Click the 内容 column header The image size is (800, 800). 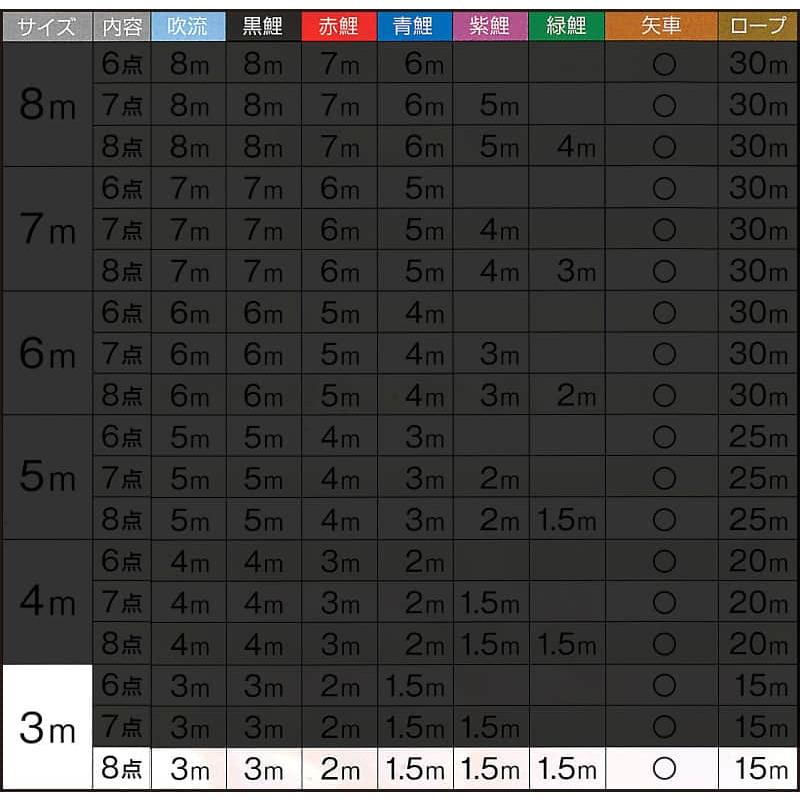pyautogui.click(x=122, y=27)
